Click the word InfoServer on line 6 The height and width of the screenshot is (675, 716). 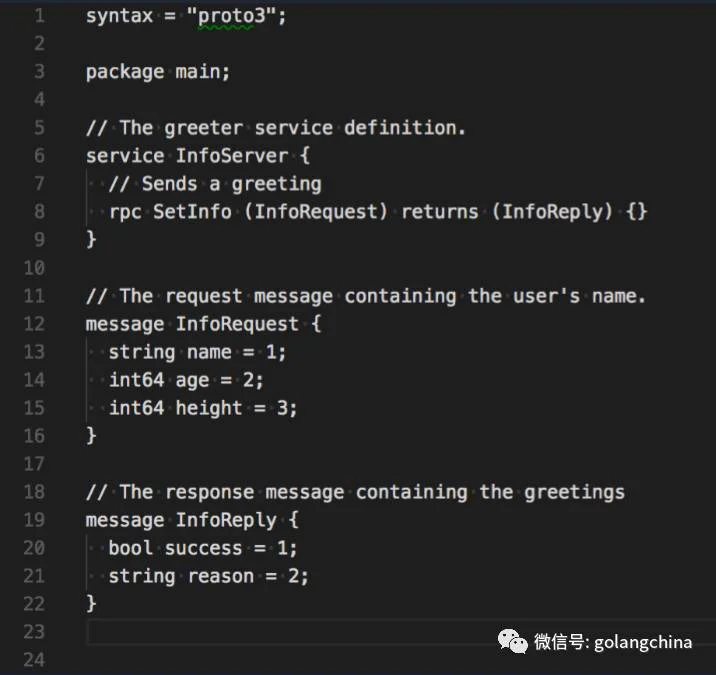click(232, 156)
